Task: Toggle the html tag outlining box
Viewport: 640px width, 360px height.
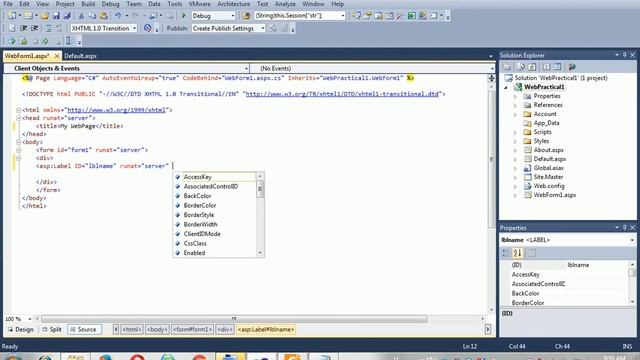Action: pos(18,110)
